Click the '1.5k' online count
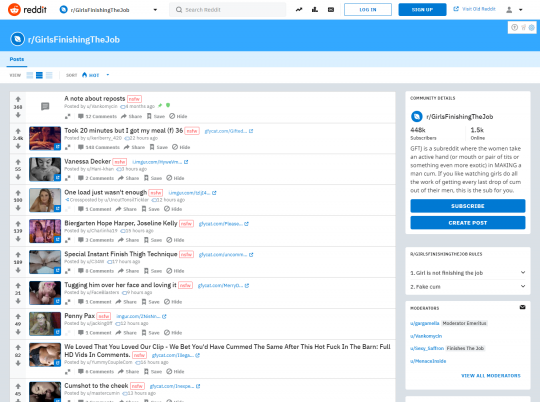Screen dimensions: 540x402 tap(477, 130)
